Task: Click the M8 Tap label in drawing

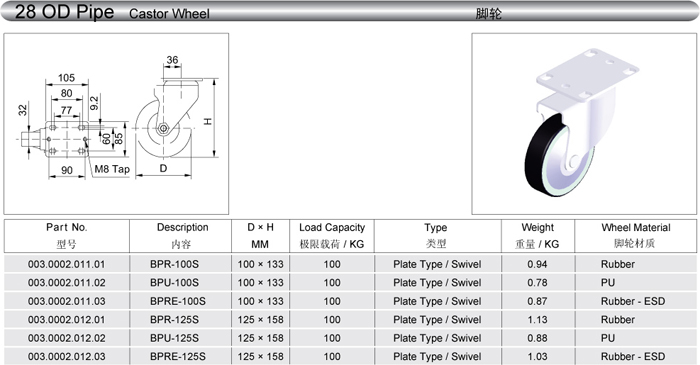Action: coord(112,169)
